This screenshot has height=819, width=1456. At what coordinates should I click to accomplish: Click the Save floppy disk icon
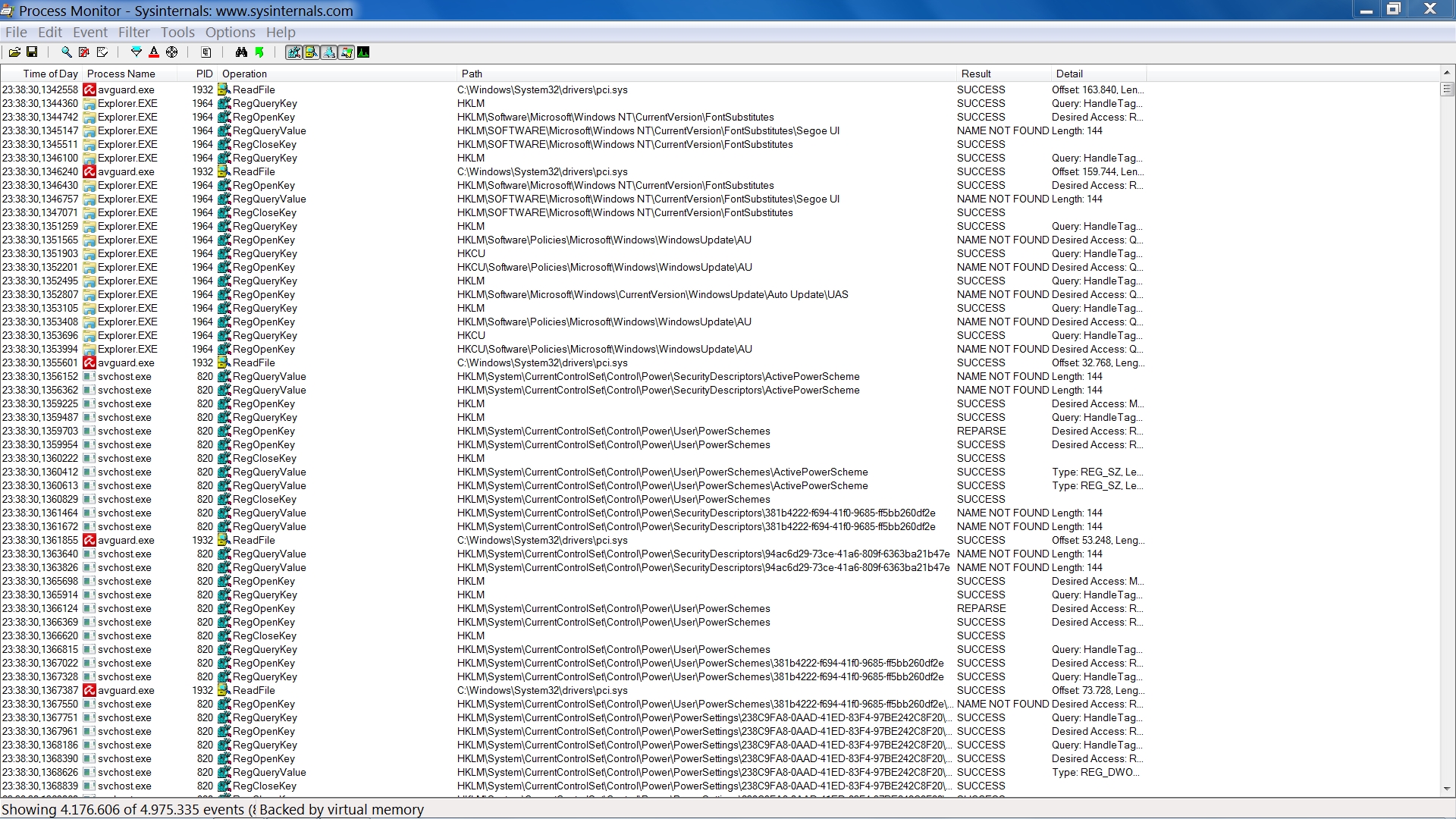(32, 52)
